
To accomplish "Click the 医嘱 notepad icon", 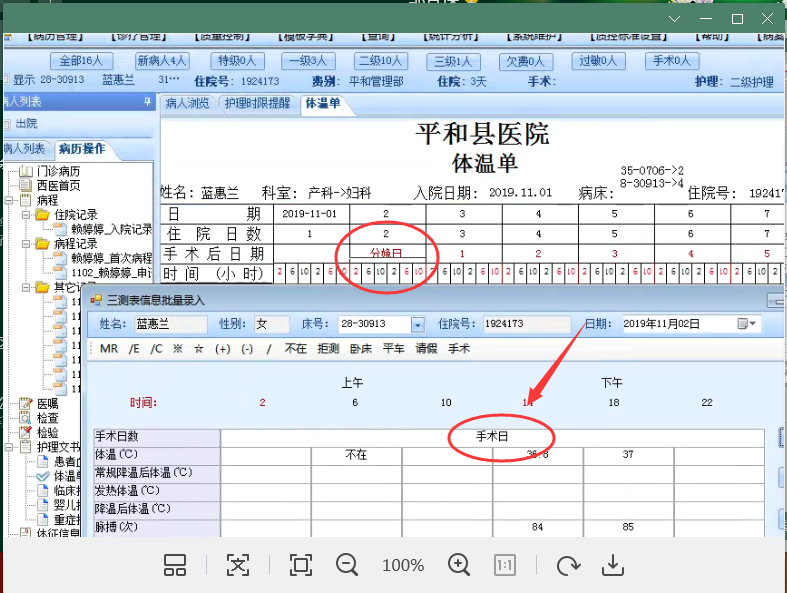I will [x=26, y=404].
